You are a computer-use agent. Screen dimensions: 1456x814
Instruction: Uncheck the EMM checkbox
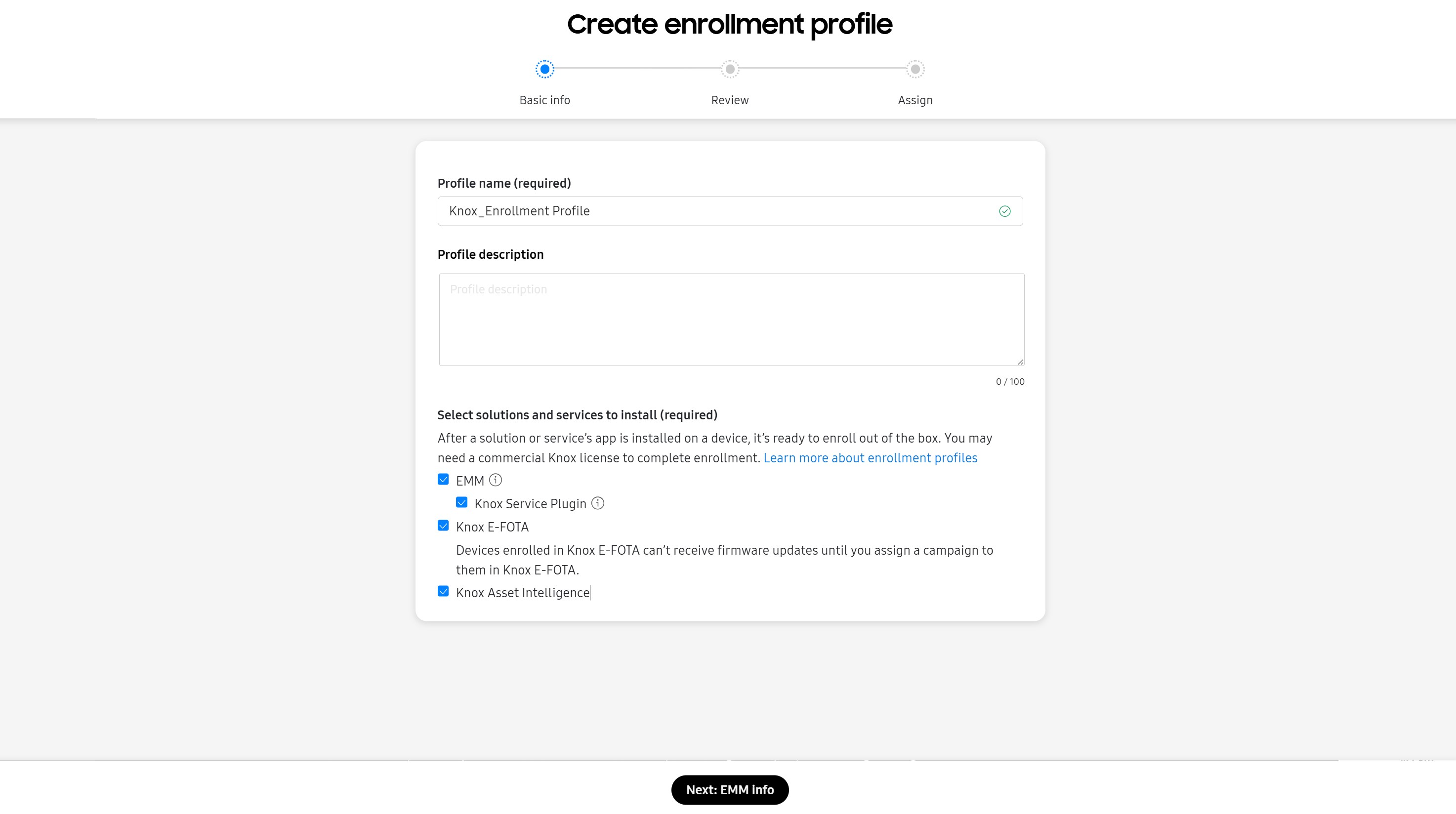point(443,480)
